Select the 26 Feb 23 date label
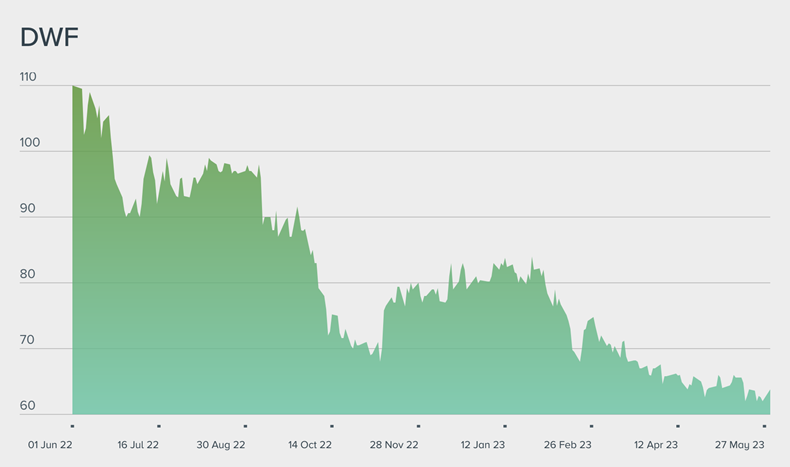Screen dimensions: 790x467 click(568, 444)
